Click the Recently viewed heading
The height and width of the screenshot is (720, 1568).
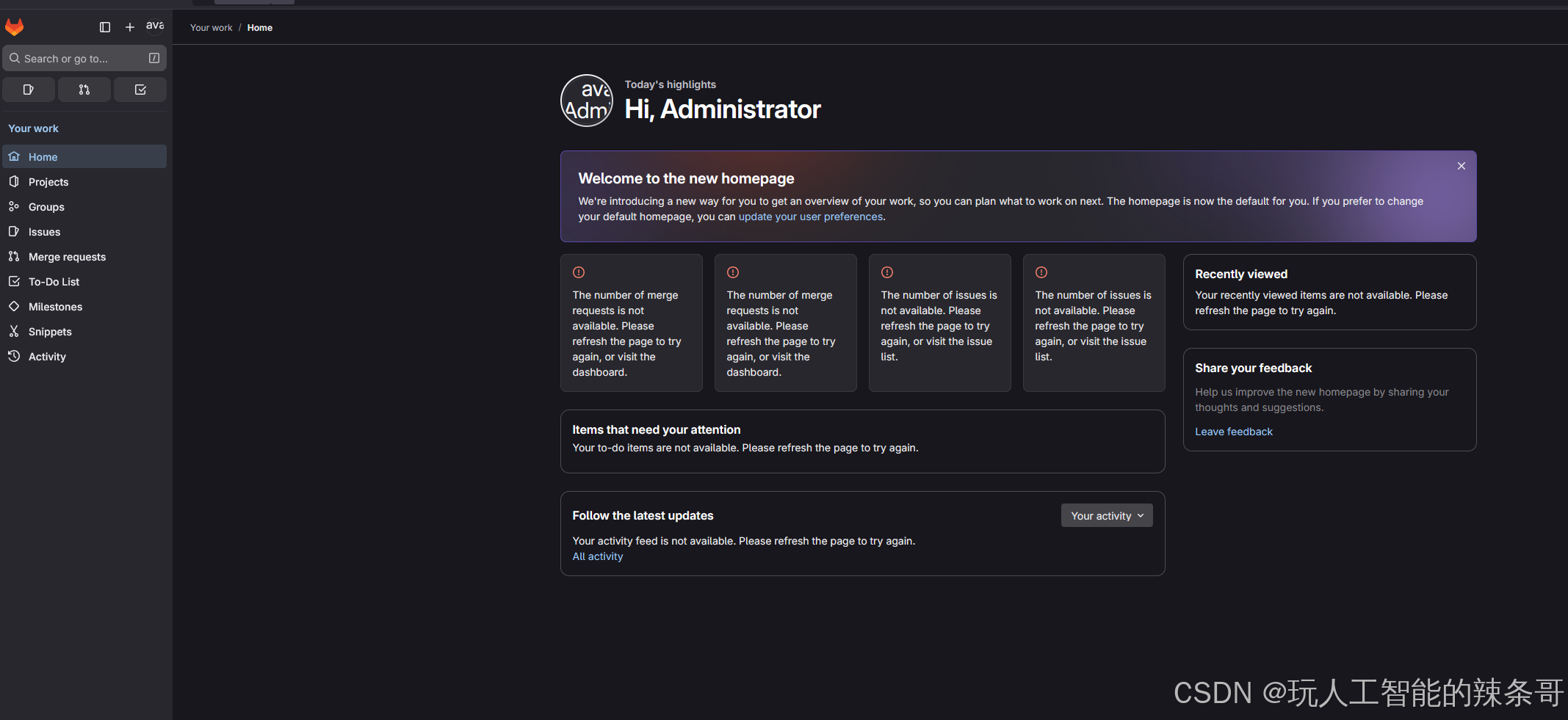1241,274
